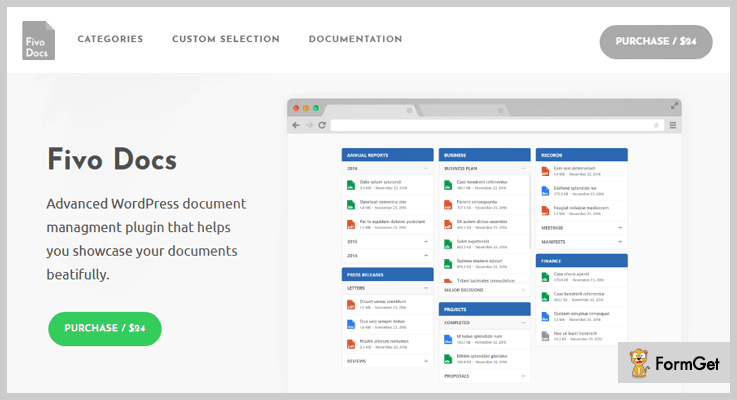Collapse the 2016 group in Annual Reports
Viewport: 737px width, 400px height.
pos(426,168)
